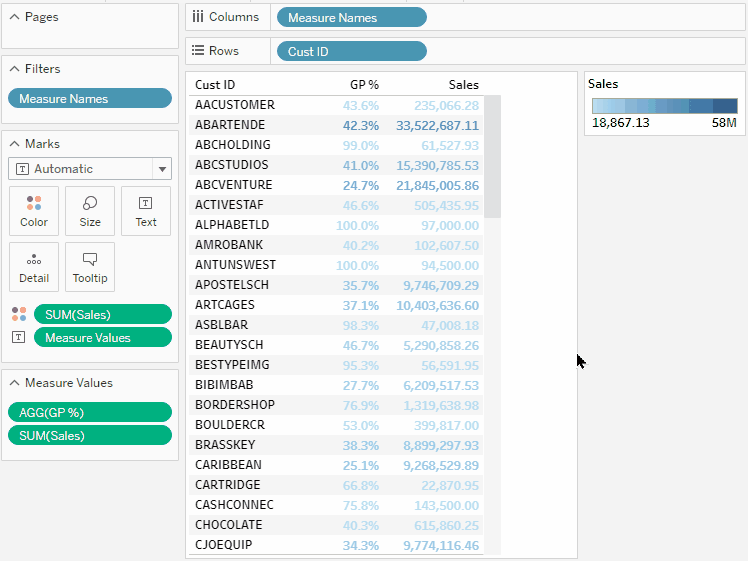Click the AGG(GP %) measure pill

pos(90,411)
